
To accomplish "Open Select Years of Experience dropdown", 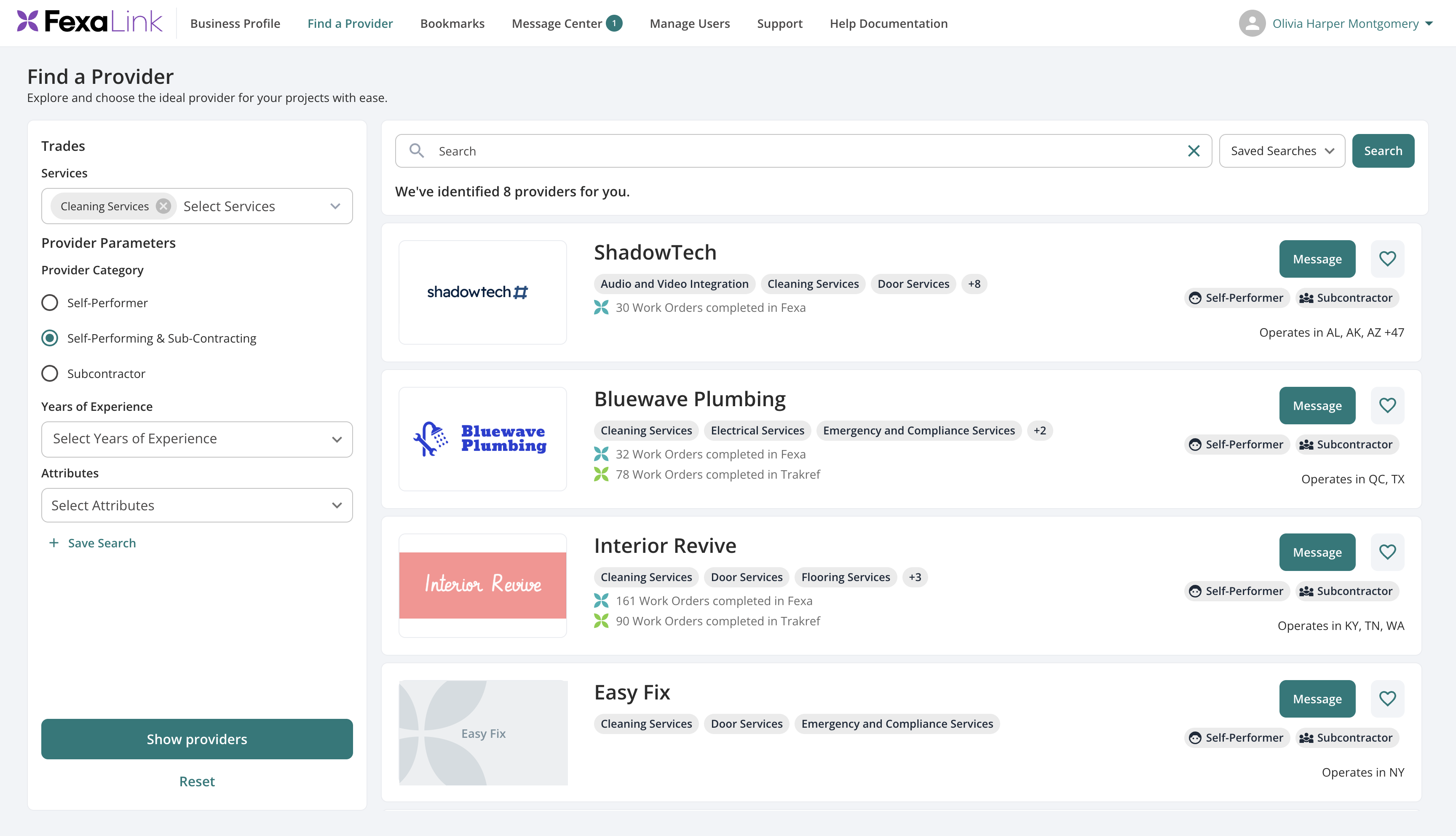I will (197, 439).
